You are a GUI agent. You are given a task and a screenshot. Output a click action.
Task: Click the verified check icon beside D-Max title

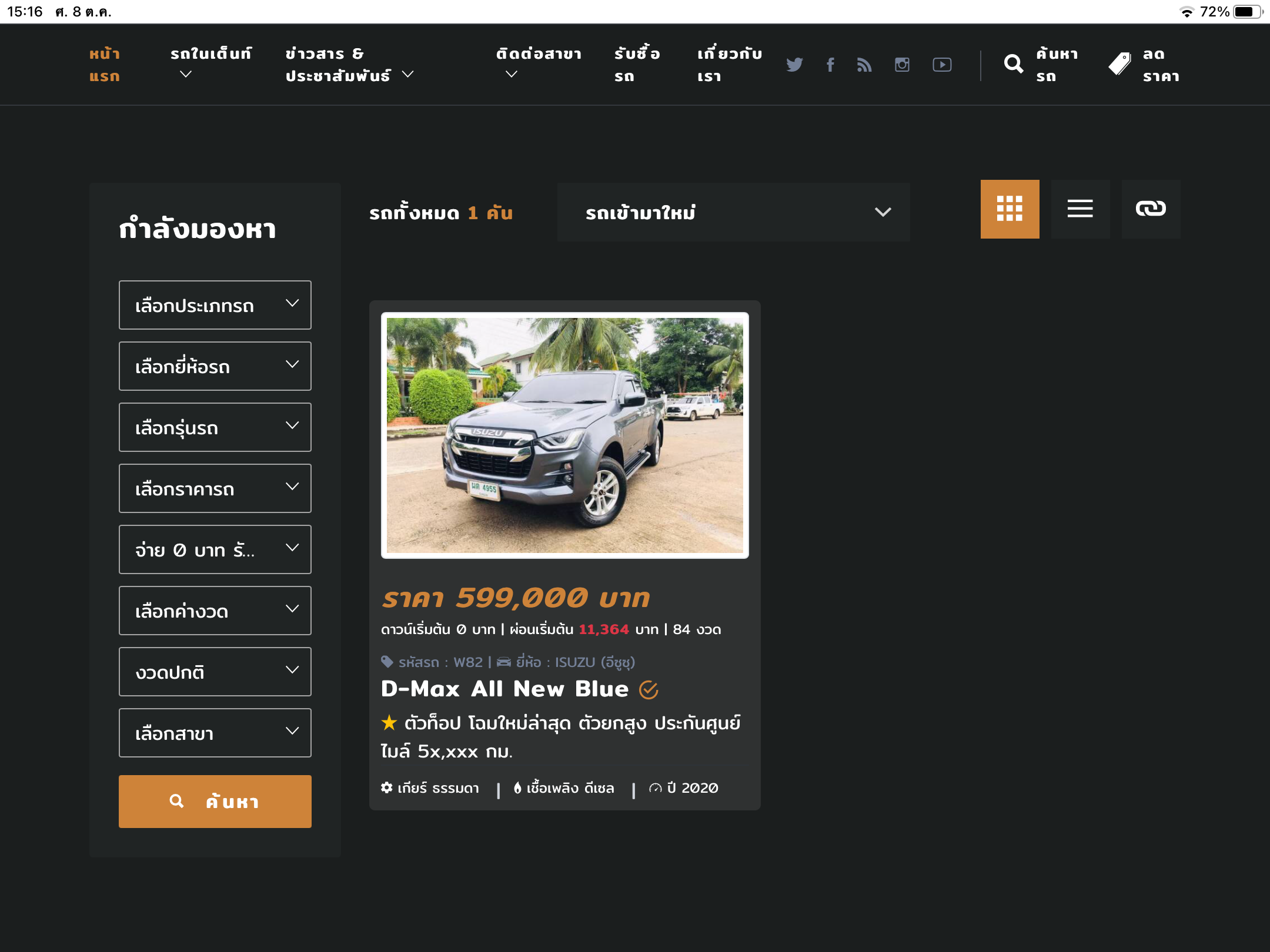(x=649, y=689)
